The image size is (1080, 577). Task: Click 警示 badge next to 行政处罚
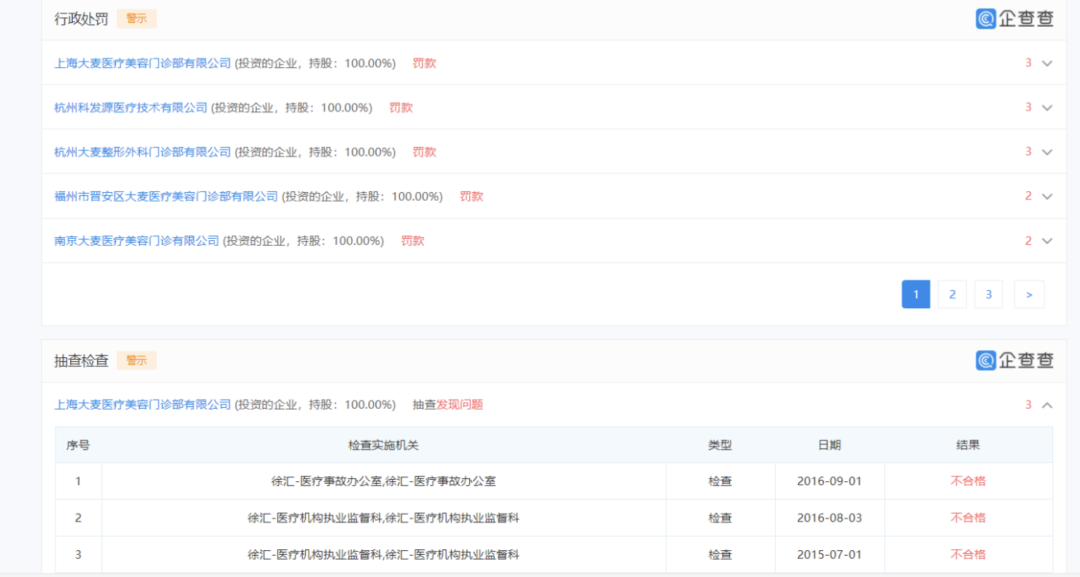tap(136, 19)
